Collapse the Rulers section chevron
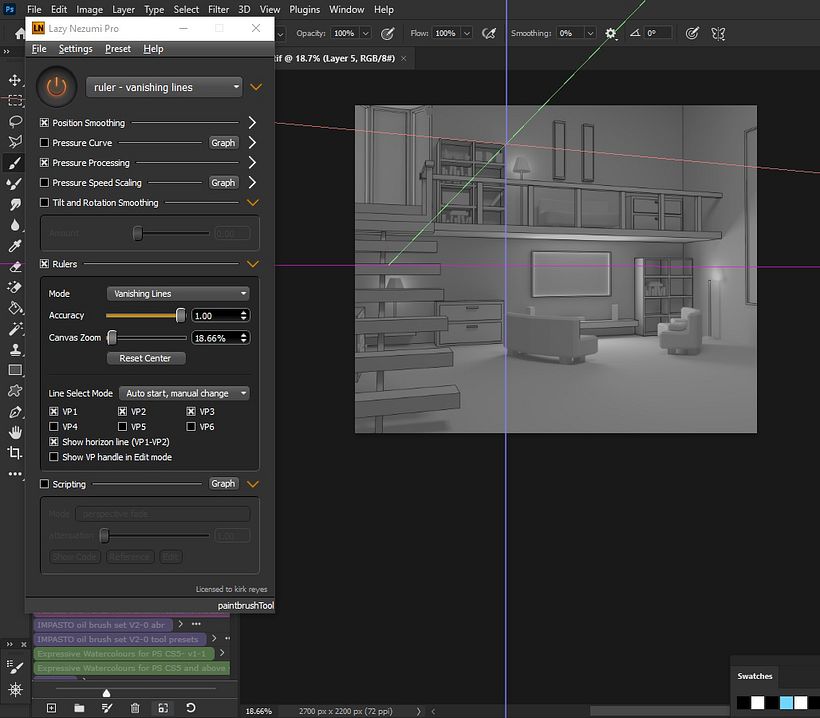820x718 pixels. [x=253, y=264]
